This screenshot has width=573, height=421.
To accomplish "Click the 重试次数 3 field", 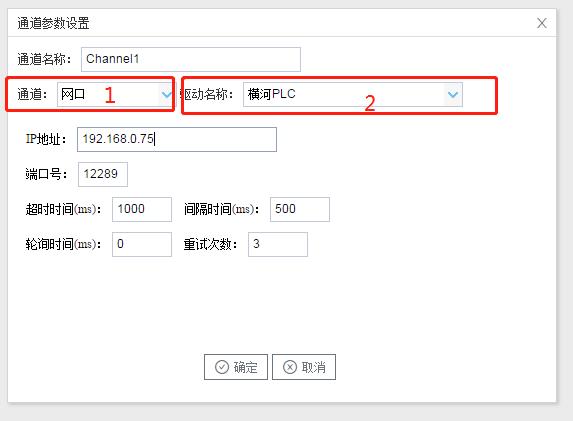I will tap(278, 244).
